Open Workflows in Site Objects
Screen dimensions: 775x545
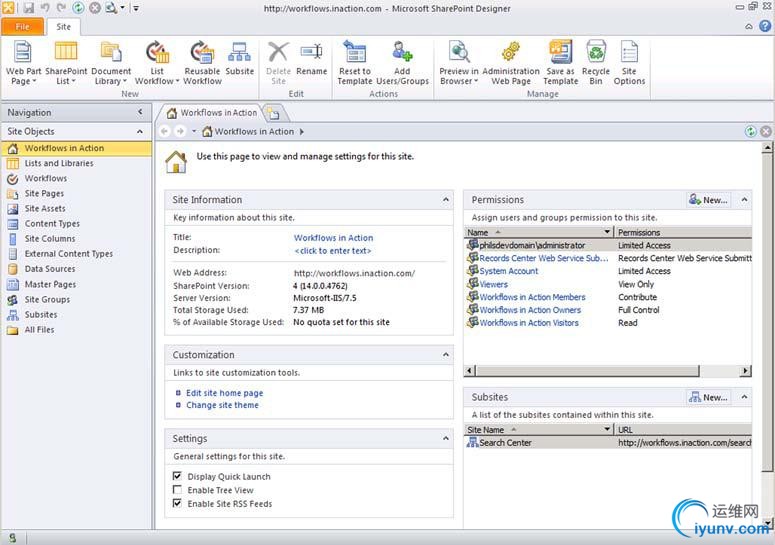(x=77, y=178)
